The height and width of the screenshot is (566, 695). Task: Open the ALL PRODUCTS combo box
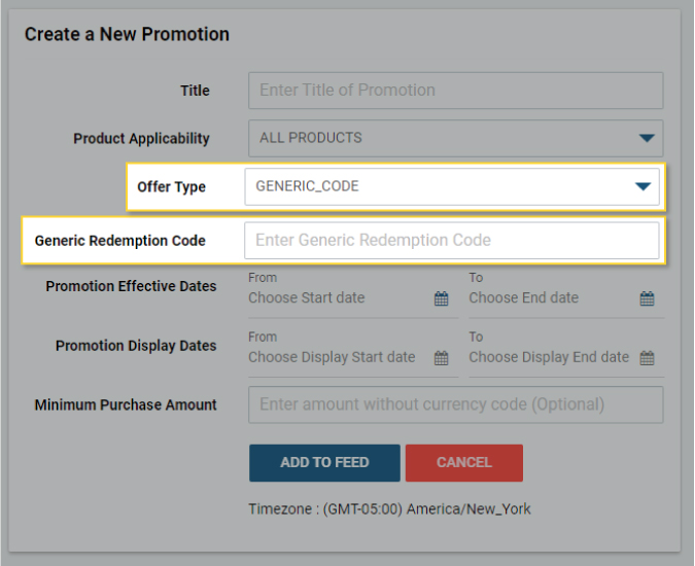coord(456,138)
